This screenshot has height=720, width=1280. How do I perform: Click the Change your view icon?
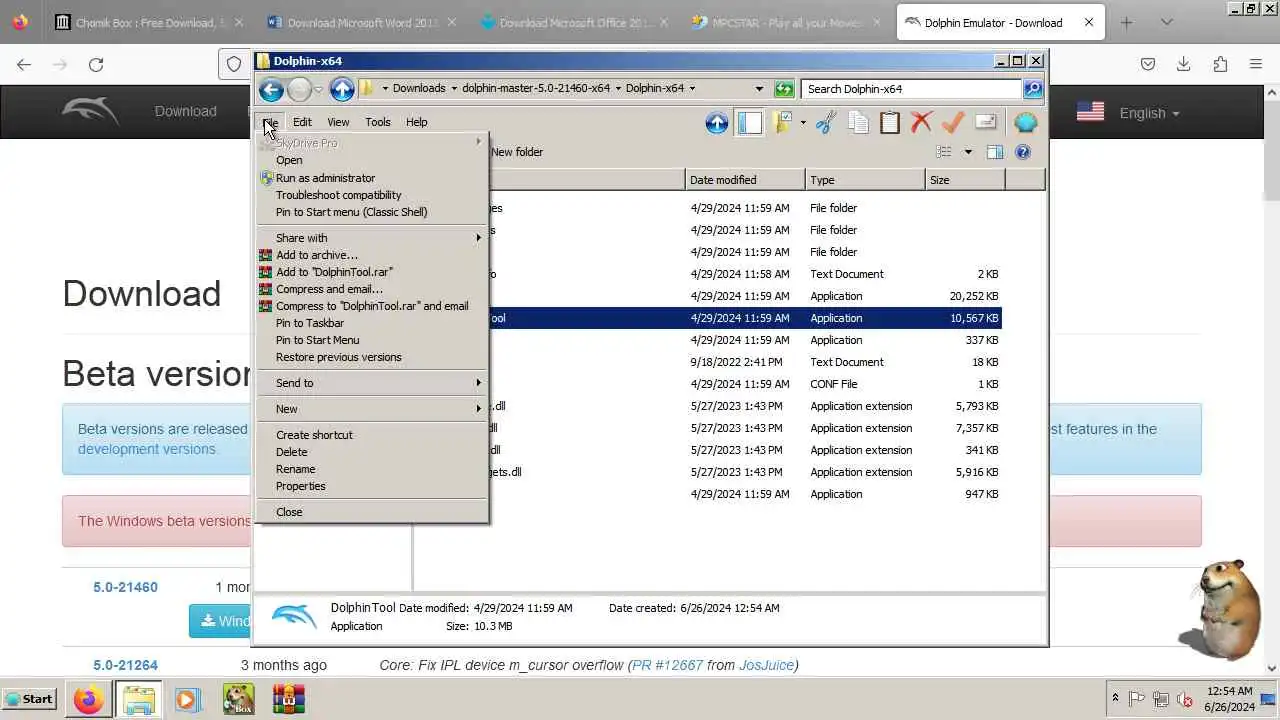click(944, 152)
